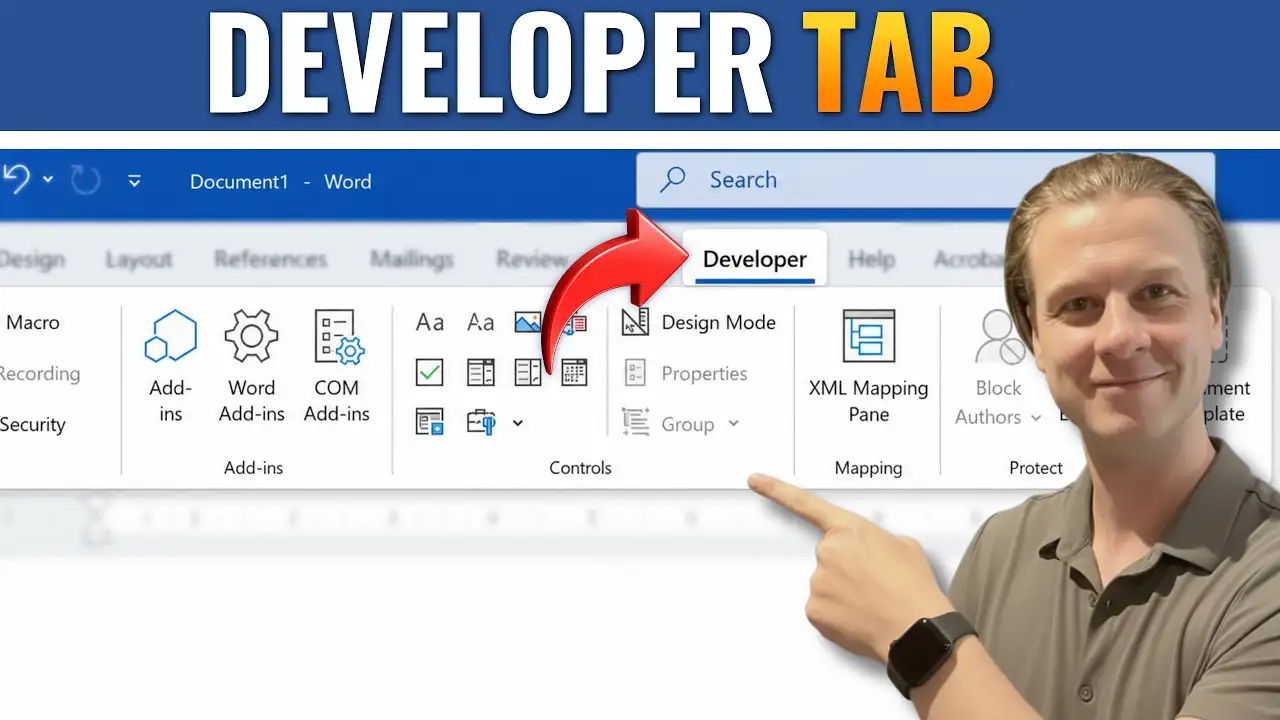Expand the Legacy Tools dropdown arrow
Image resolution: width=1280 pixels, height=720 pixels.
click(x=518, y=424)
